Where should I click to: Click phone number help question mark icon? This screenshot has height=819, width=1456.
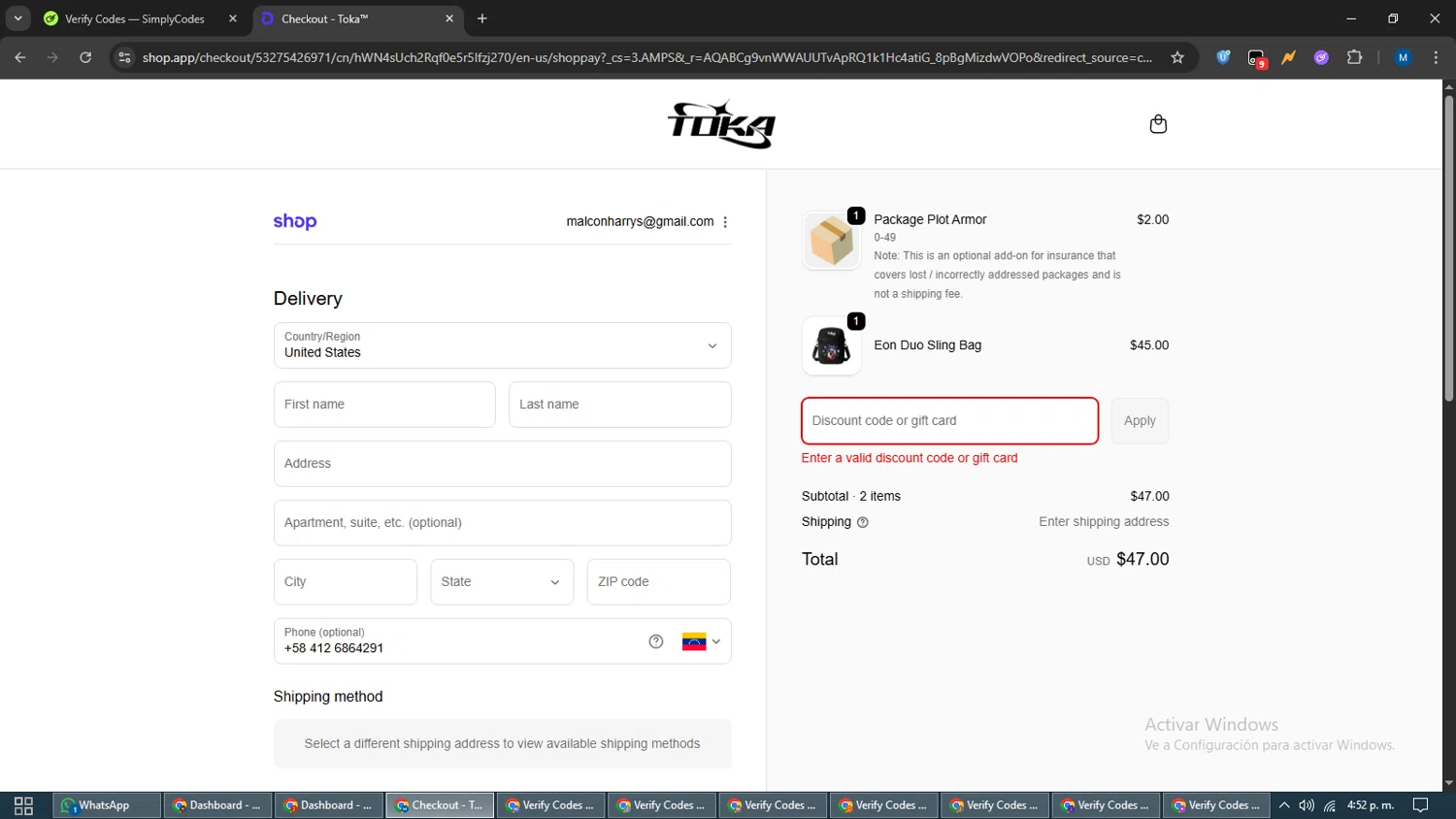(x=656, y=641)
